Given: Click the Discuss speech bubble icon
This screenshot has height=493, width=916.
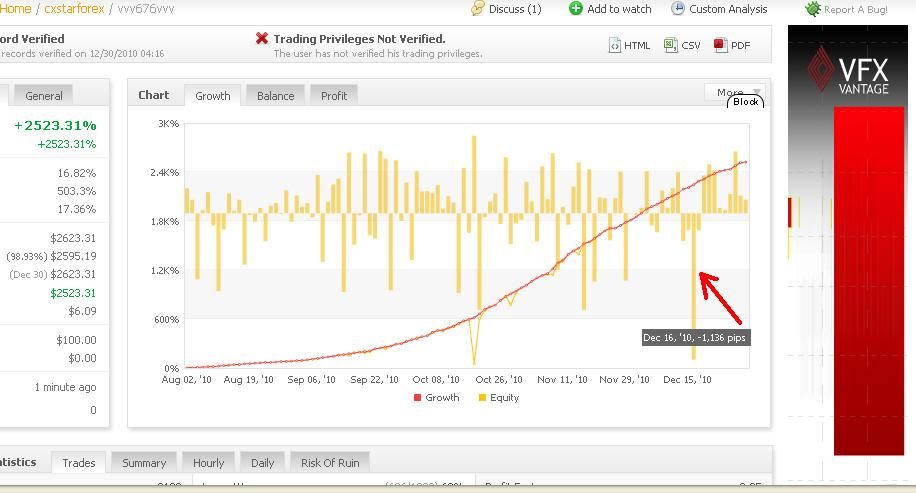Looking at the screenshot, I should click(478, 9).
